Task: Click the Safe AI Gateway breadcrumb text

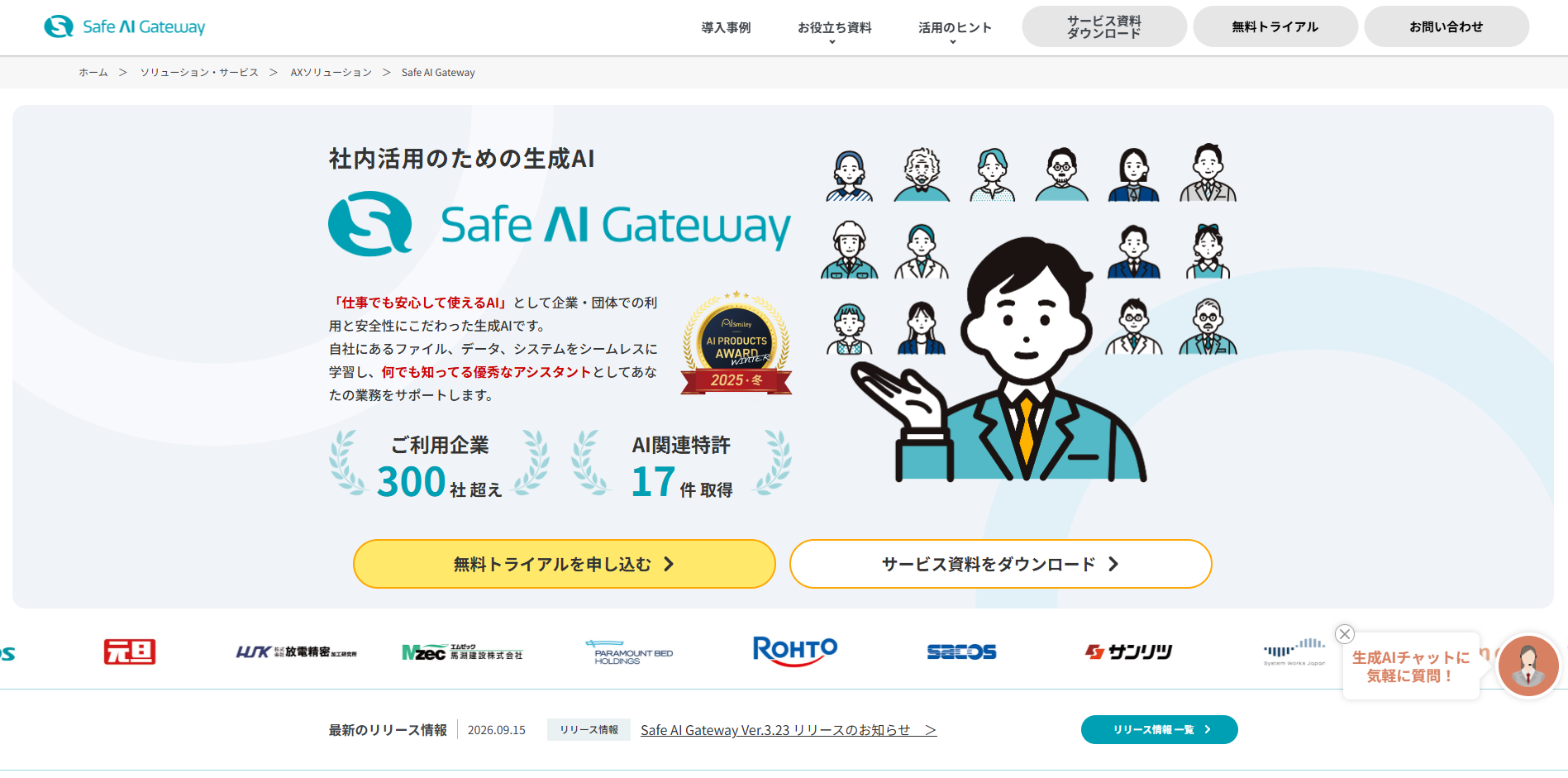Action: pyautogui.click(x=438, y=73)
